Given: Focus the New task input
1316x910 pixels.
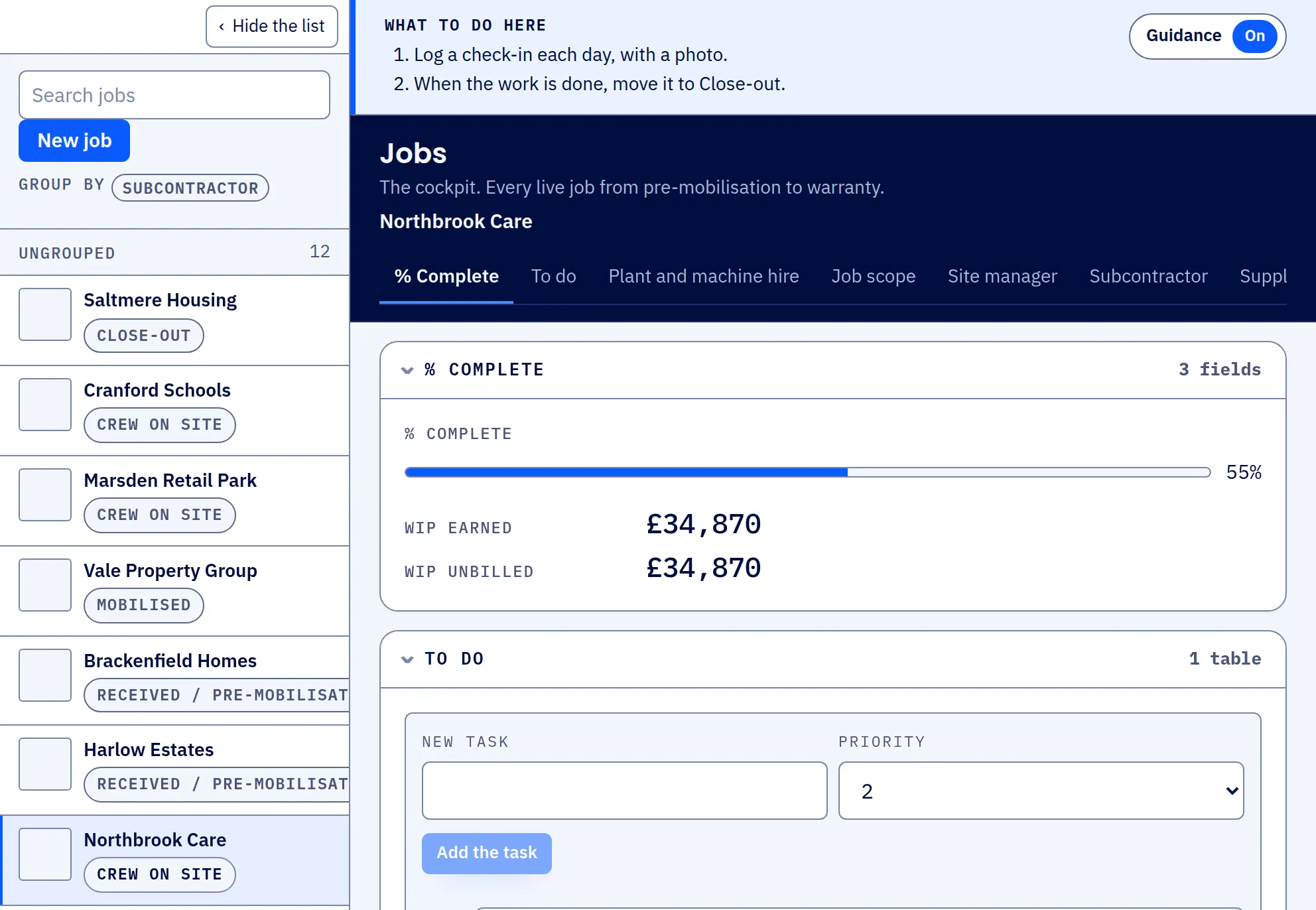Looking at the screenshot, I should pos(625,791).
